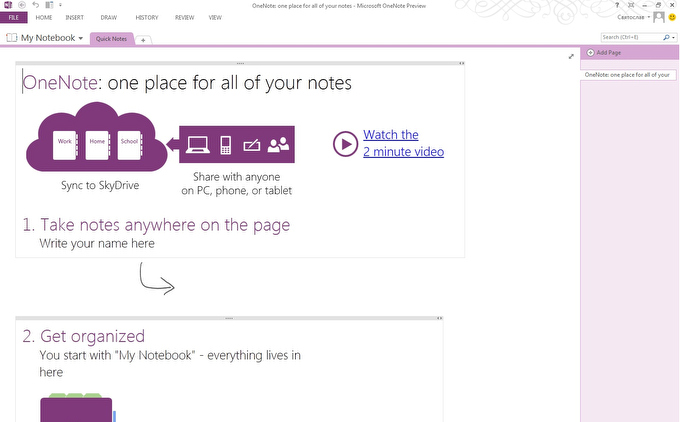This screenshot has width=680, height=422.
Task: Open the HISTORY ribbon tab
Action: [147, 18]
